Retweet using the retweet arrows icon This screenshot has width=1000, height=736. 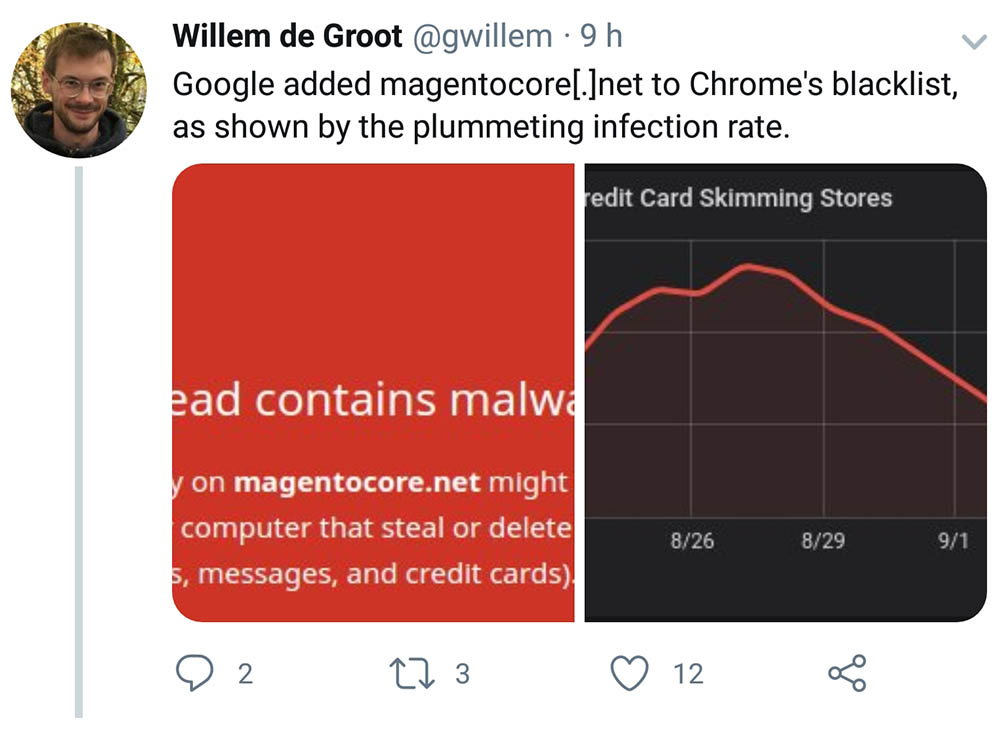412,673
